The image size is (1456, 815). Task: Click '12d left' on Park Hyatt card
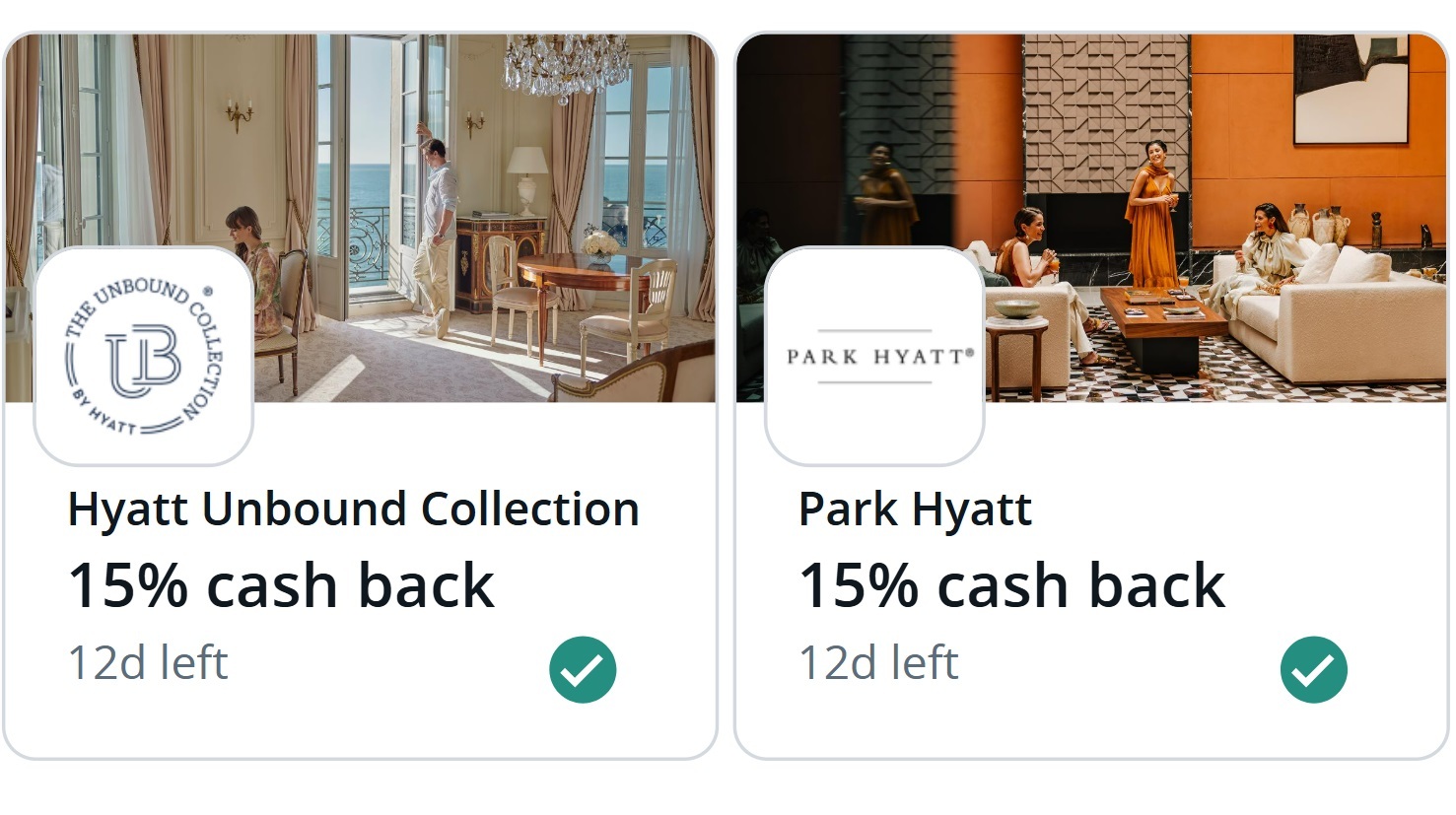click(x=878, y=663)
